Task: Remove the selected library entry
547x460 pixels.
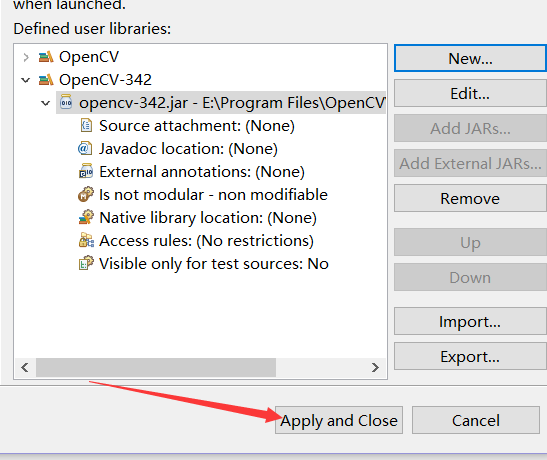Action: (x=470, y=198)
